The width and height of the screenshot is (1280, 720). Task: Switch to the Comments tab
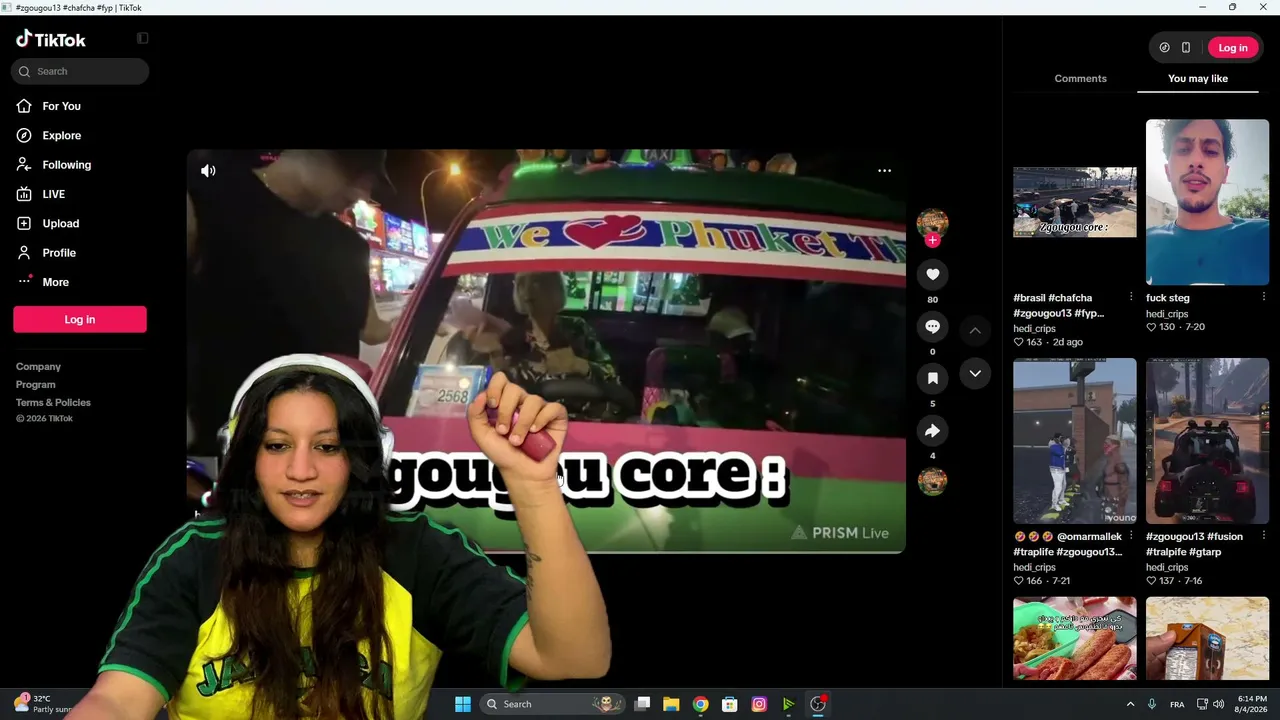click(1080, 78)
